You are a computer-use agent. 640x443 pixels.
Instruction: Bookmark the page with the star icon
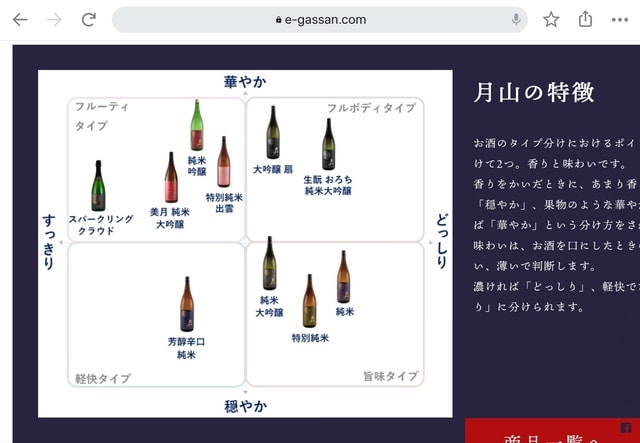click(x=551, y=19)
